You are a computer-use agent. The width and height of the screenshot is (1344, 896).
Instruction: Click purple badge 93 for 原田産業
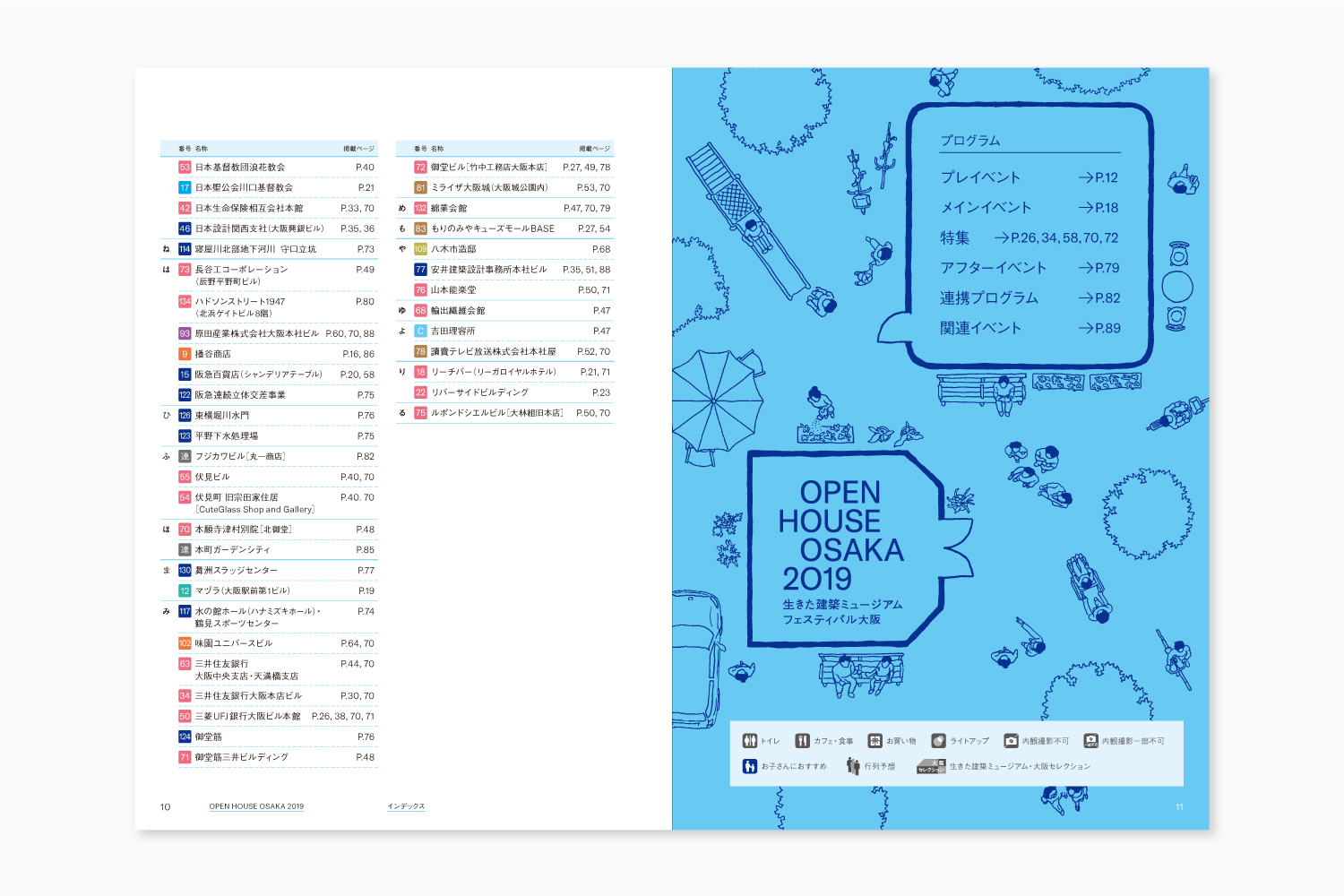[185, 333]
